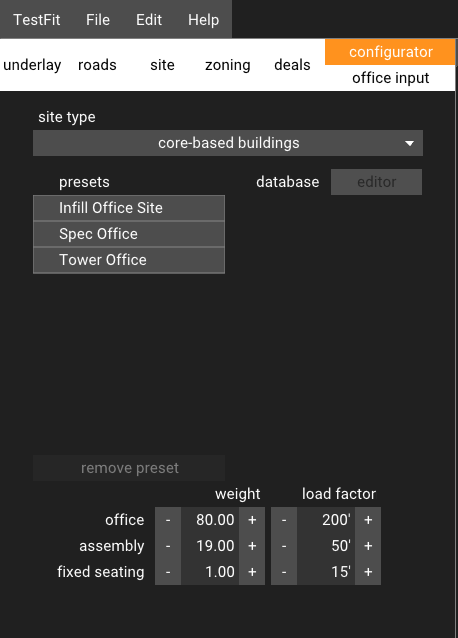Increase office weight with plus button

[x=252, y=520]
